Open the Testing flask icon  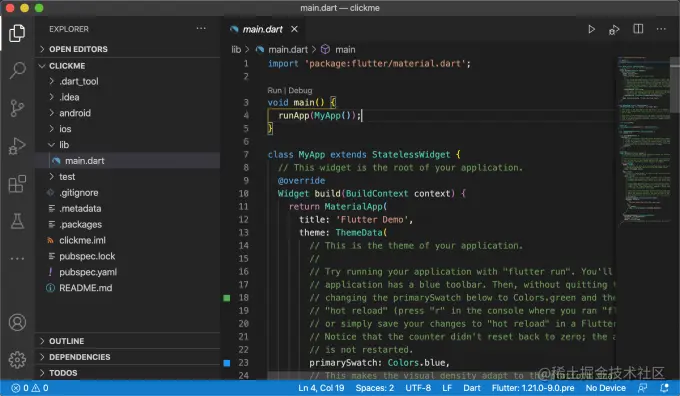17,221
